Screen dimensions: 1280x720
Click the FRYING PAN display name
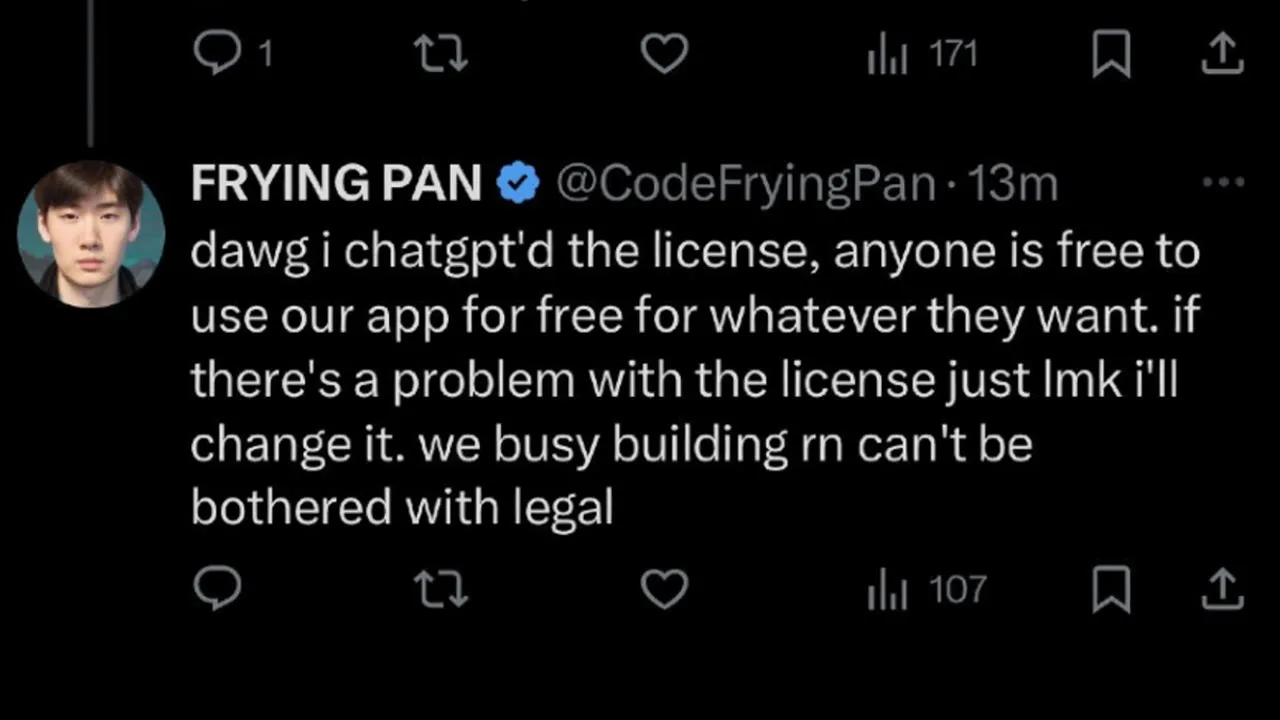(336, 184)
